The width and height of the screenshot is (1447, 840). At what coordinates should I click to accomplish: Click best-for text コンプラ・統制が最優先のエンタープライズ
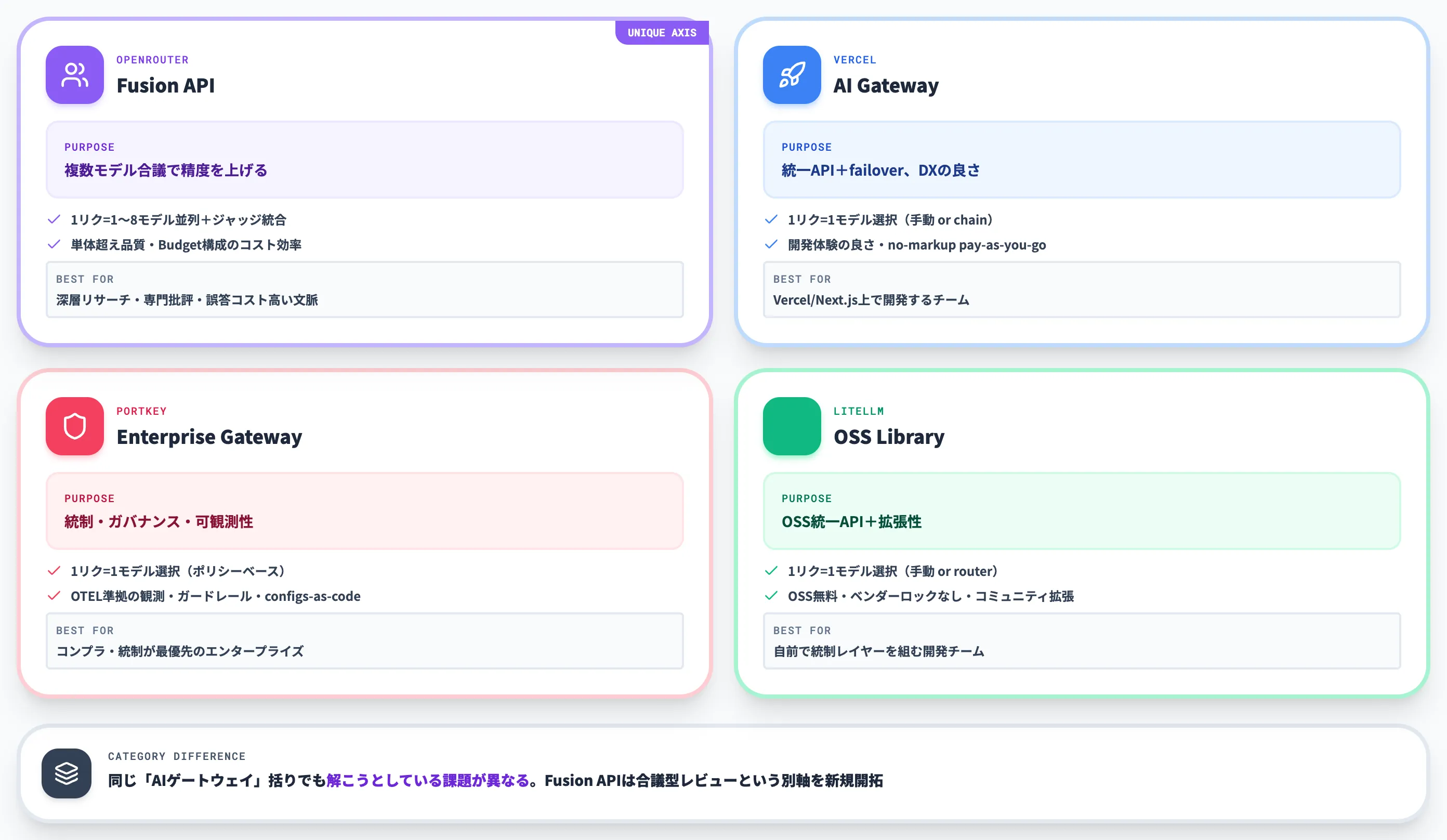tap(179, 651)
